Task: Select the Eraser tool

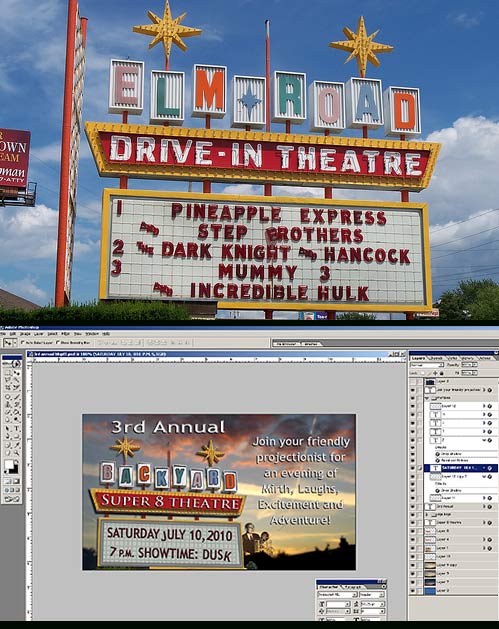Action: (x=7, y=412)
